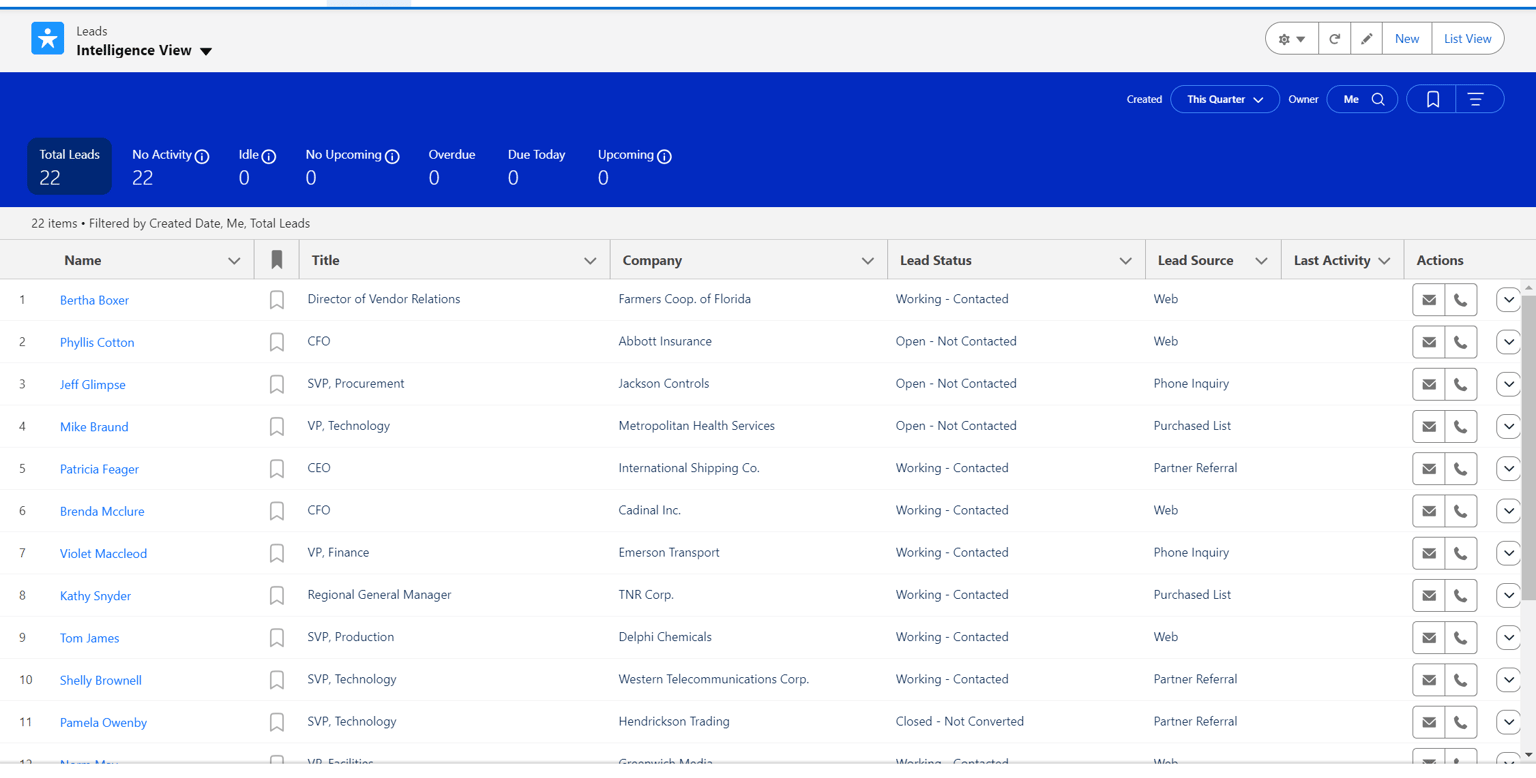Email Kathy Snyder
This screenshot has width=1536, height=778.
1429,595
